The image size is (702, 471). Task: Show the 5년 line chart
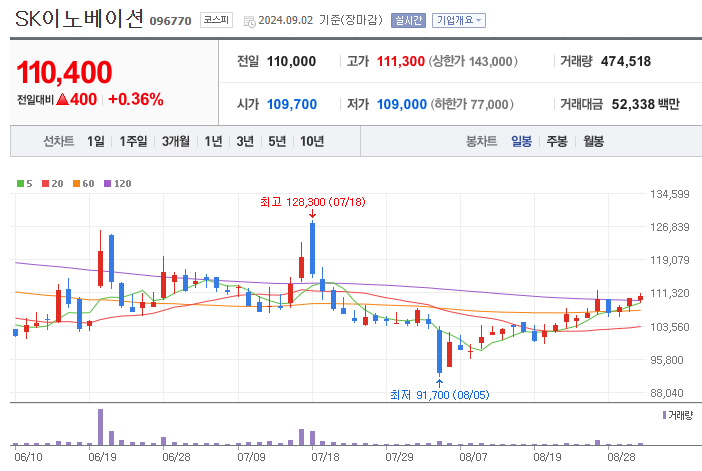pyautogui.click(x=277, y=141)
